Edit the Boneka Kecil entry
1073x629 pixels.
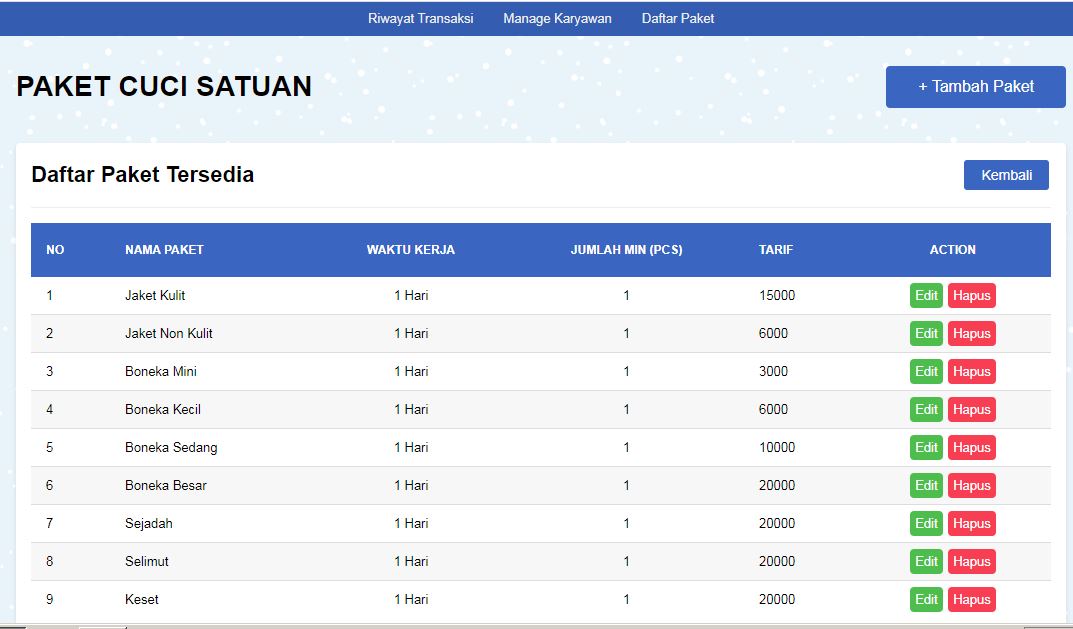pos(926,409)
